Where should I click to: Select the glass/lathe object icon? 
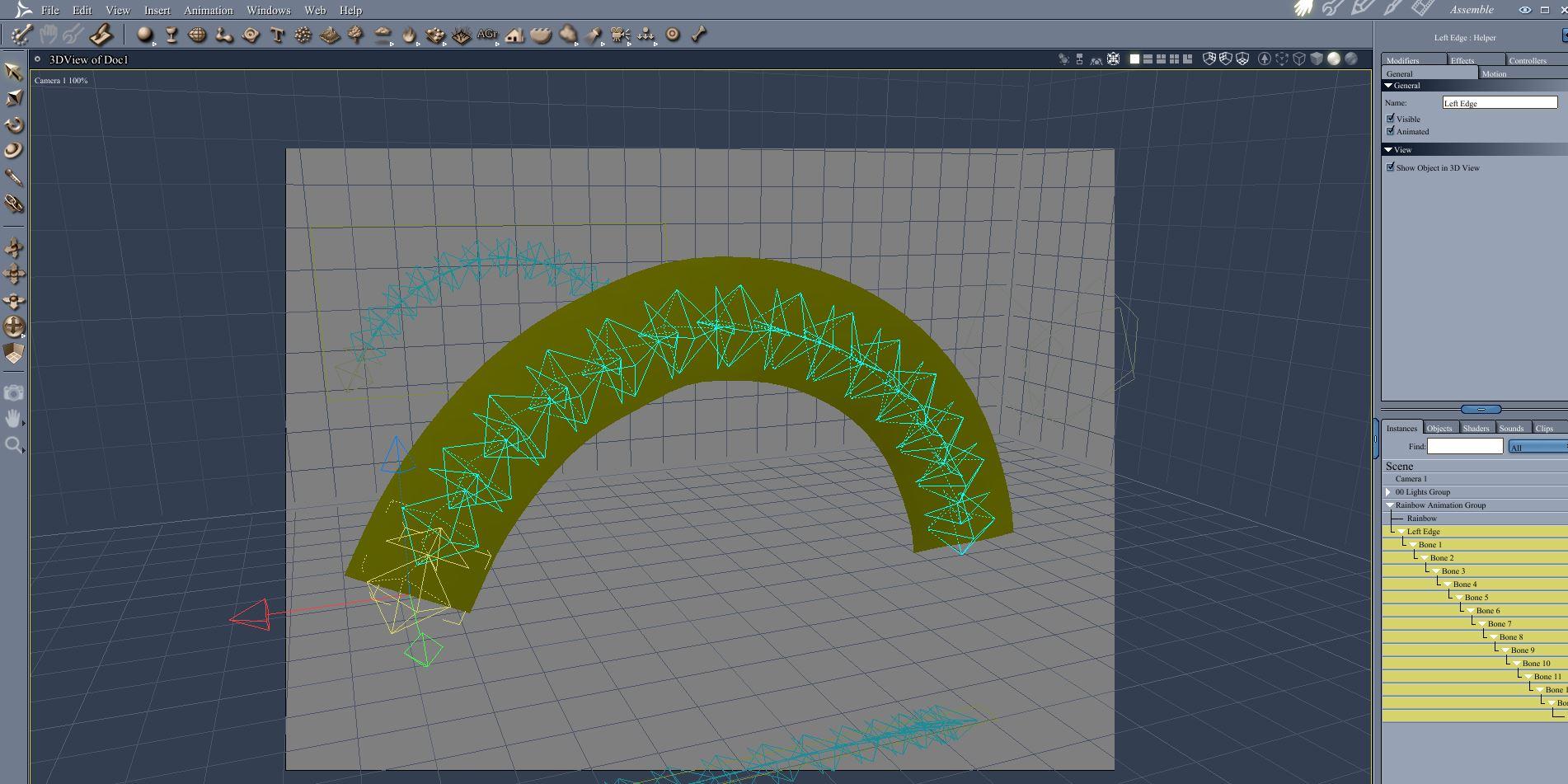coord(171,35)
